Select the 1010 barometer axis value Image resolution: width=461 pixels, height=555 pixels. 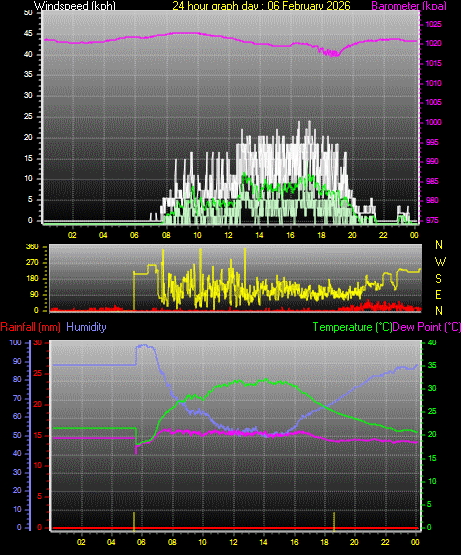[x=433, y=83]
